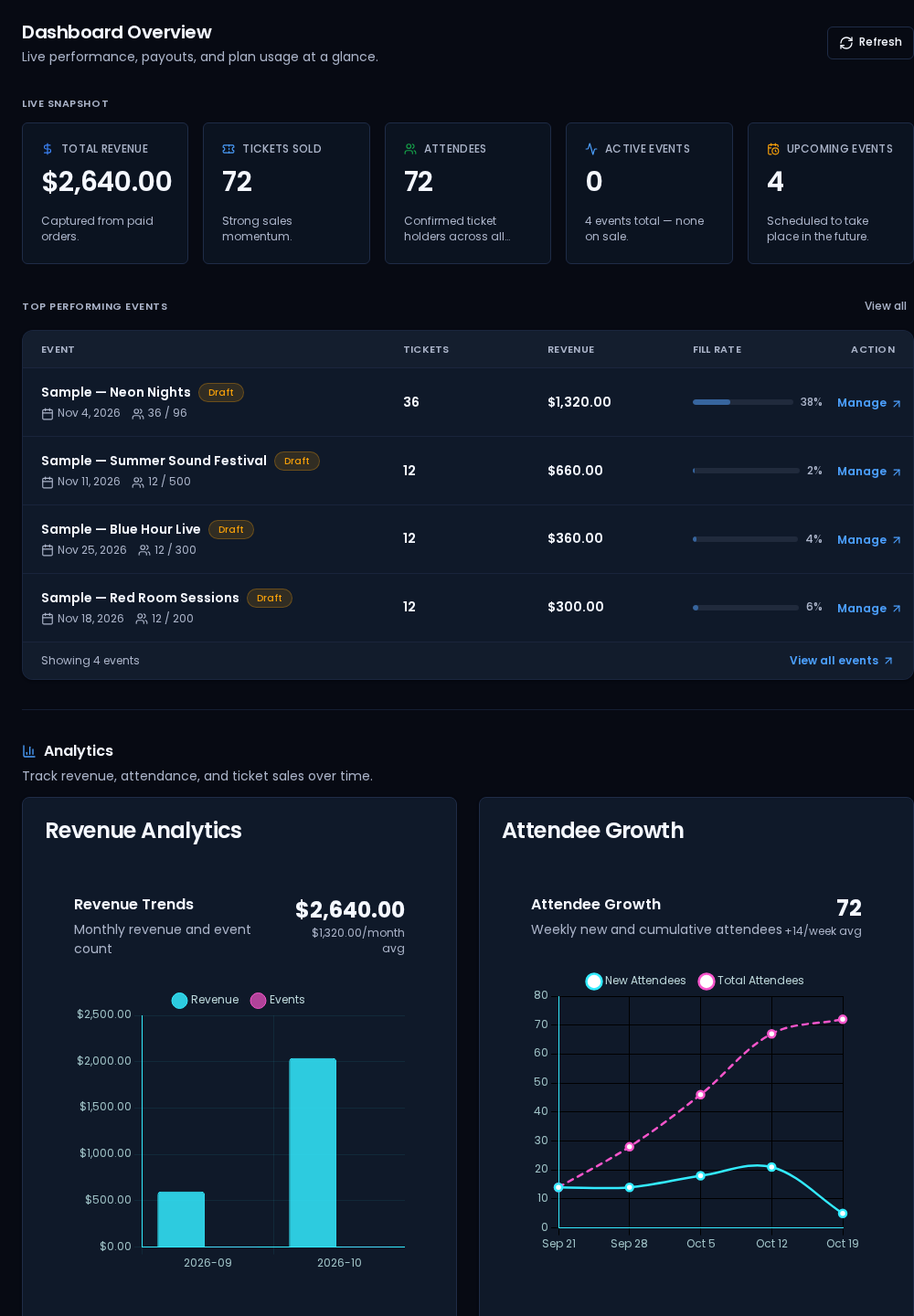The height and width of the screenshot is (1316, 914).
Task: Click the arrow icon next to View all events
Action: [x=888, y=661]
